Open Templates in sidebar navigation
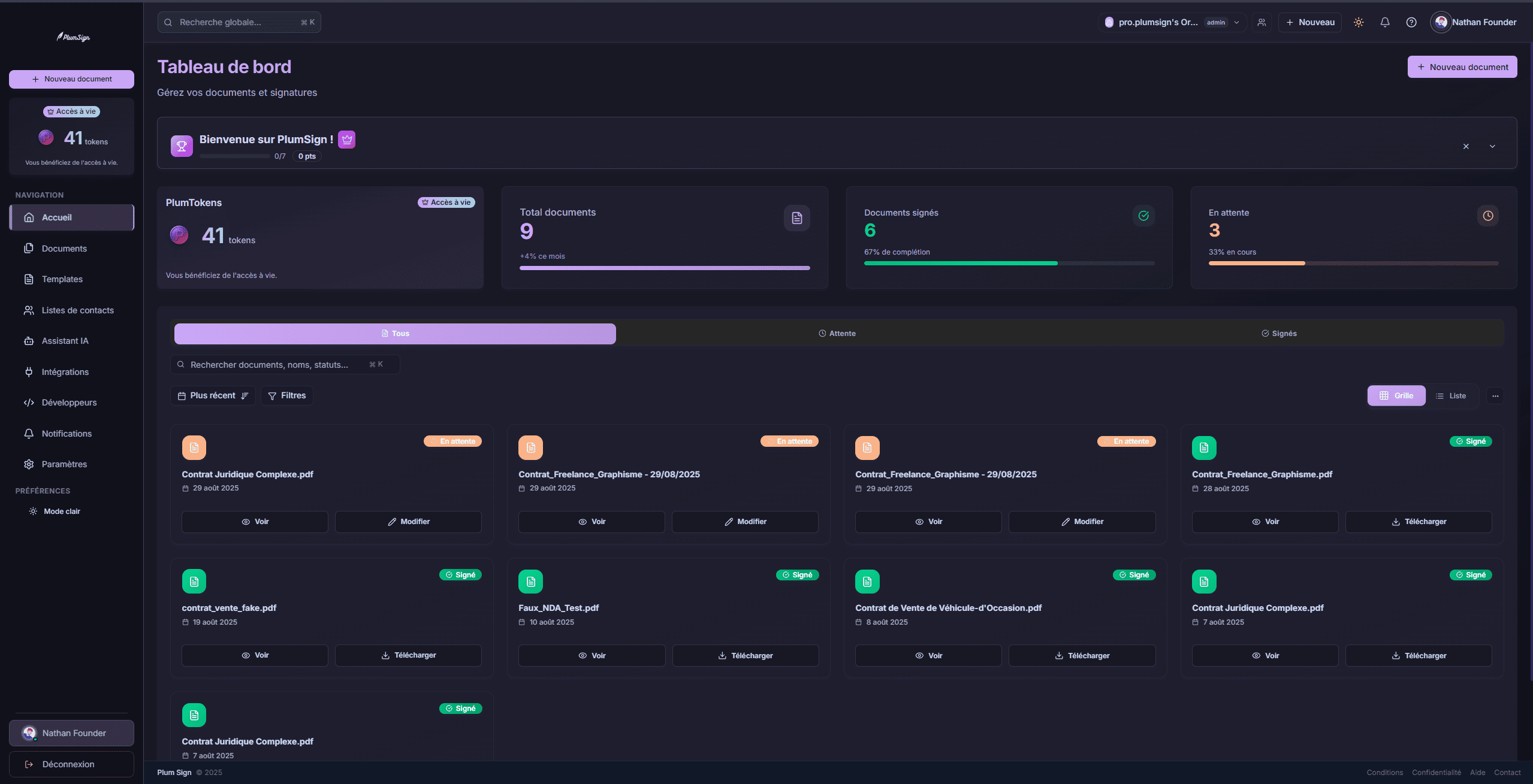This screenshot has height=784, width=1533. [71, 279]
